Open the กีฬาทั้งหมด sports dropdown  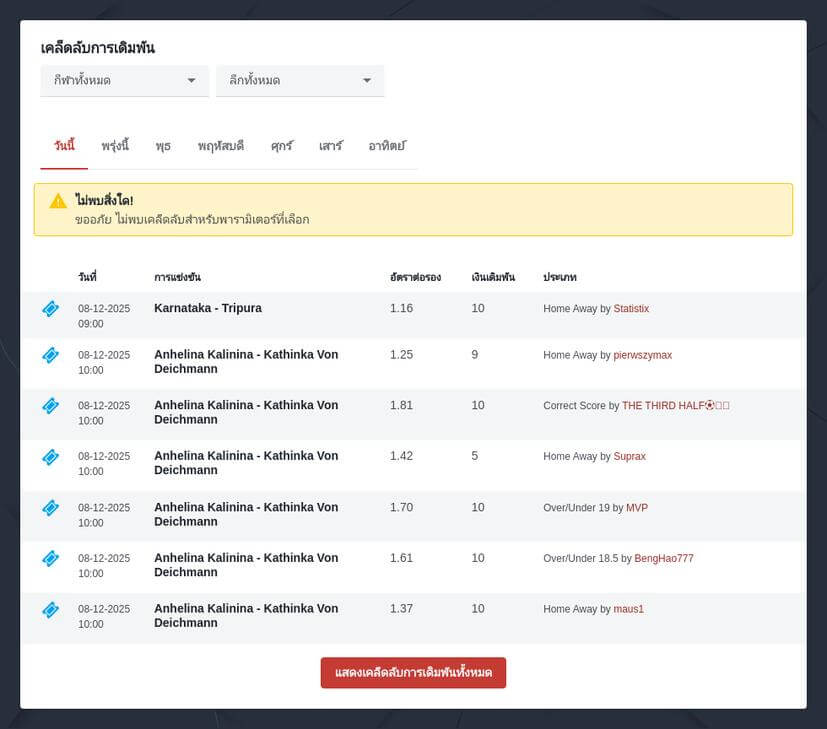pyautogui.click(x=124, y=81)
